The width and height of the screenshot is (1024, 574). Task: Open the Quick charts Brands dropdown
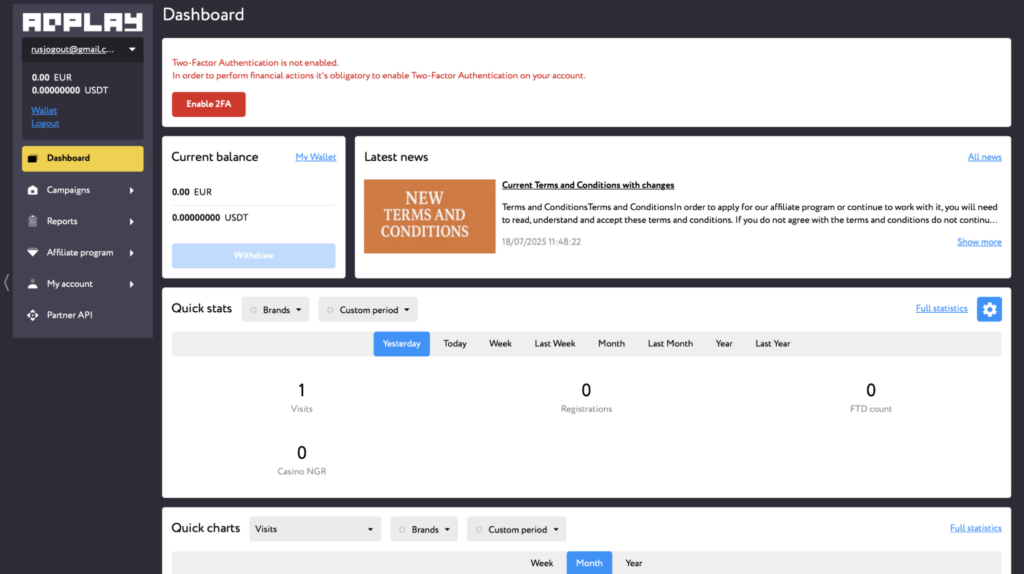tap(424, 530)
